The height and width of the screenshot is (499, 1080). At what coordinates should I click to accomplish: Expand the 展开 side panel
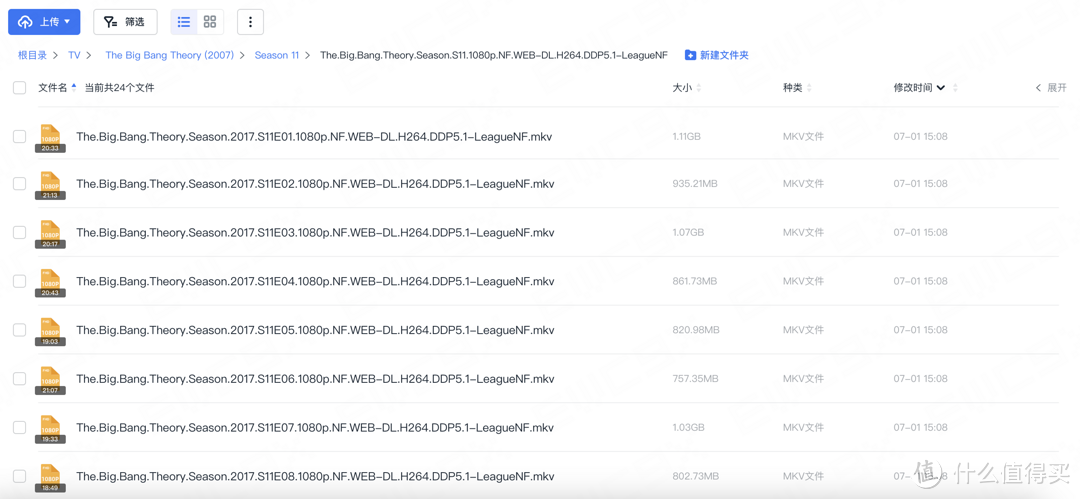point(1051,88)
